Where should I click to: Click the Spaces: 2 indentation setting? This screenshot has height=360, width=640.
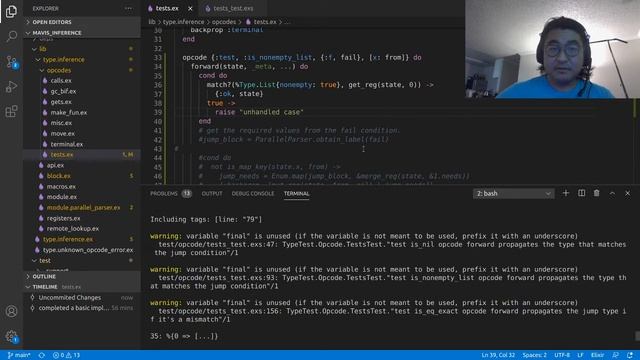pos(534,355)
